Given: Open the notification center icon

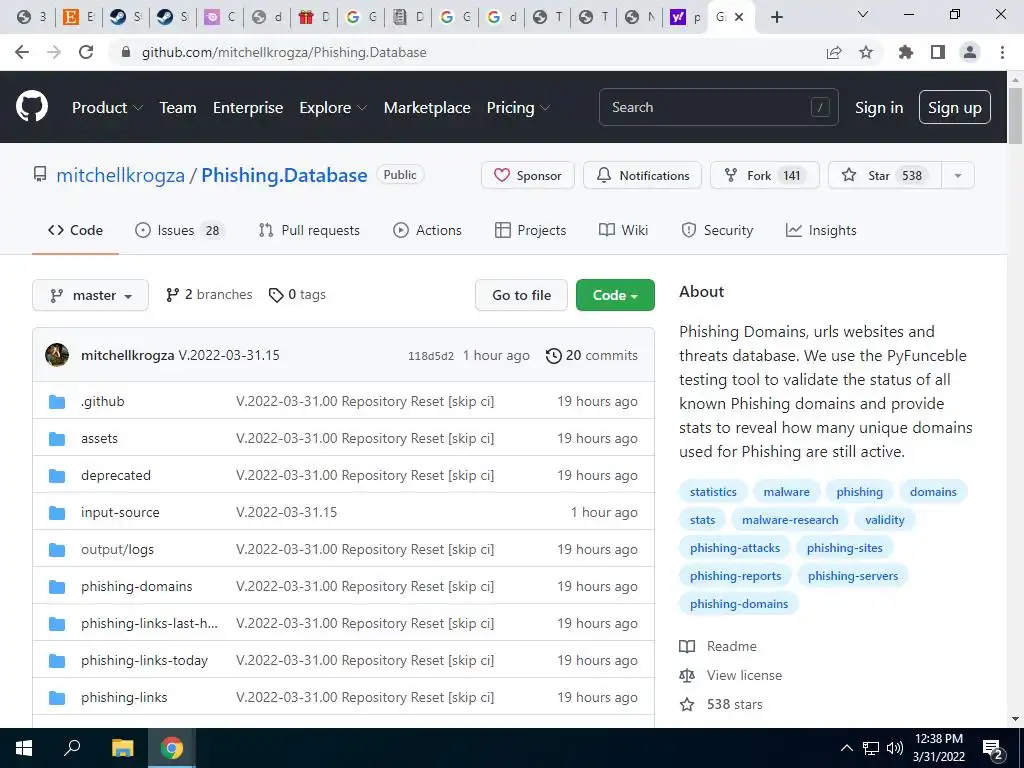Looking at the screenshot, I should point(993,749).
